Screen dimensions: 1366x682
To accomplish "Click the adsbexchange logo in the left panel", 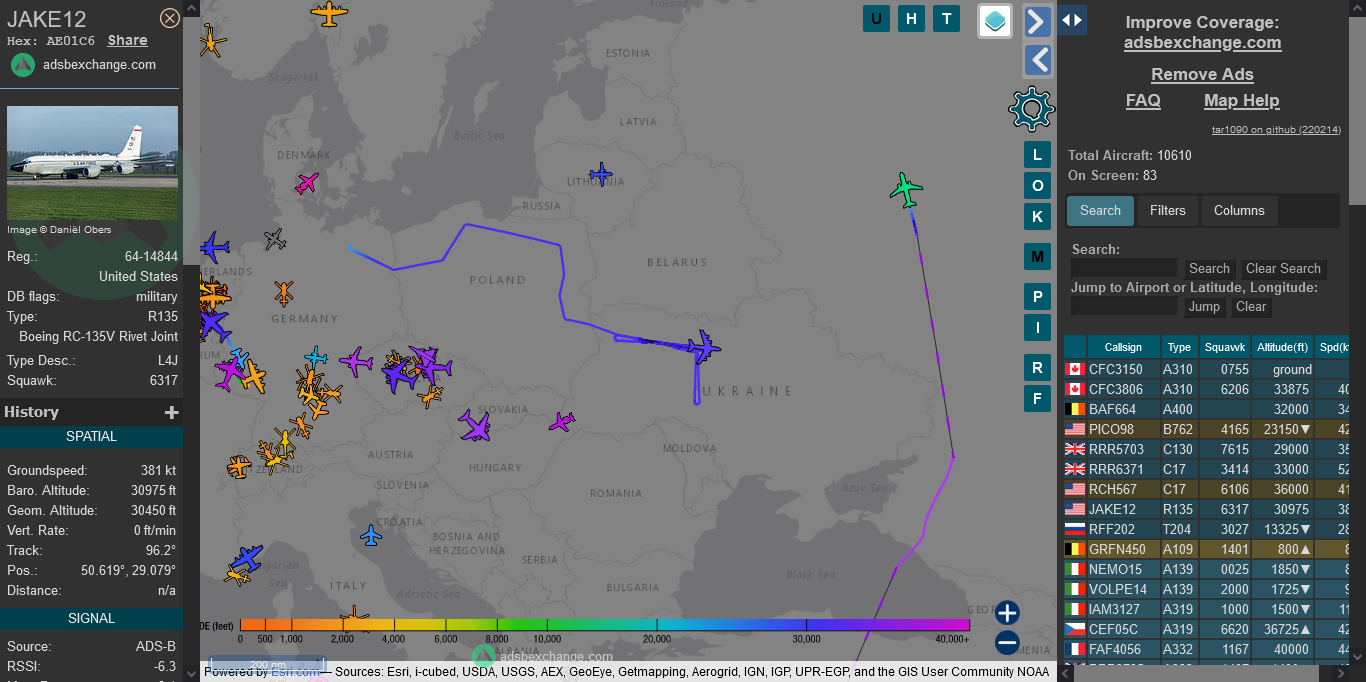I will pyautogui.click(x=23, y=65).
